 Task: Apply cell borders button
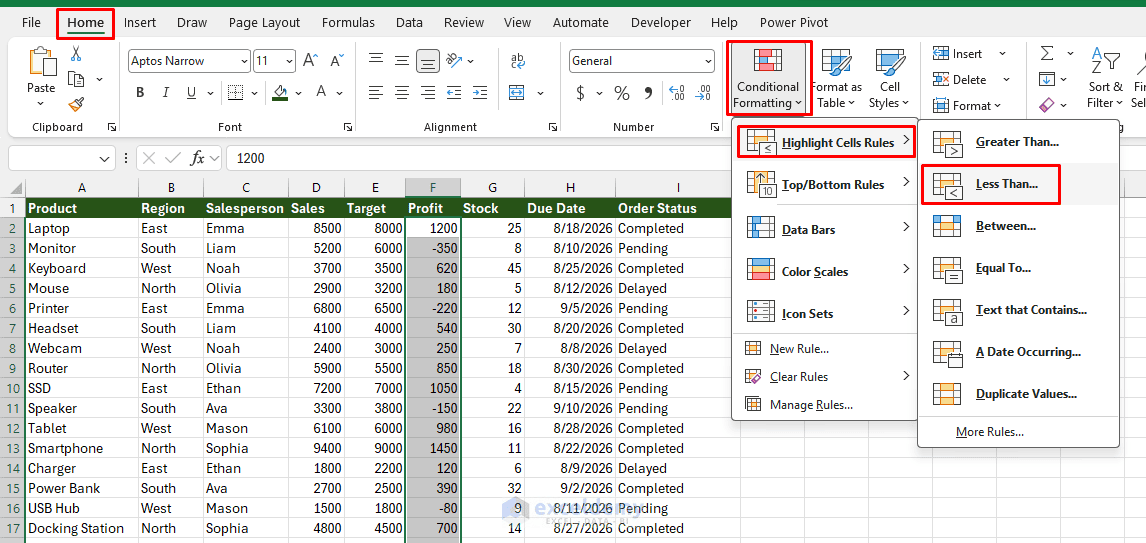(x=235, y=93)
